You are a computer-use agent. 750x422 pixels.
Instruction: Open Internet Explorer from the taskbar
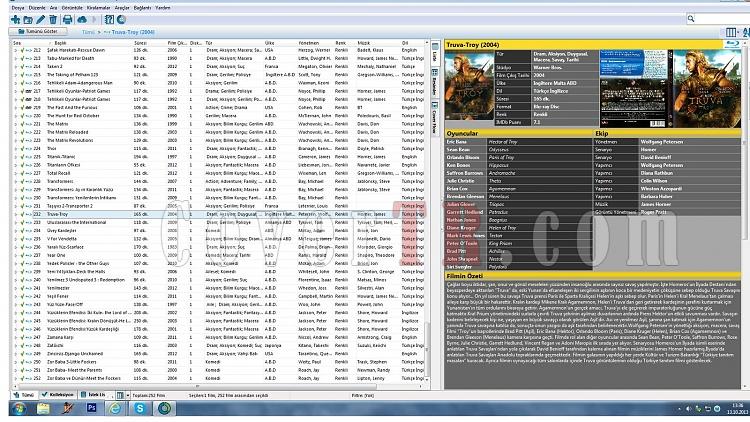click(115, 409)
